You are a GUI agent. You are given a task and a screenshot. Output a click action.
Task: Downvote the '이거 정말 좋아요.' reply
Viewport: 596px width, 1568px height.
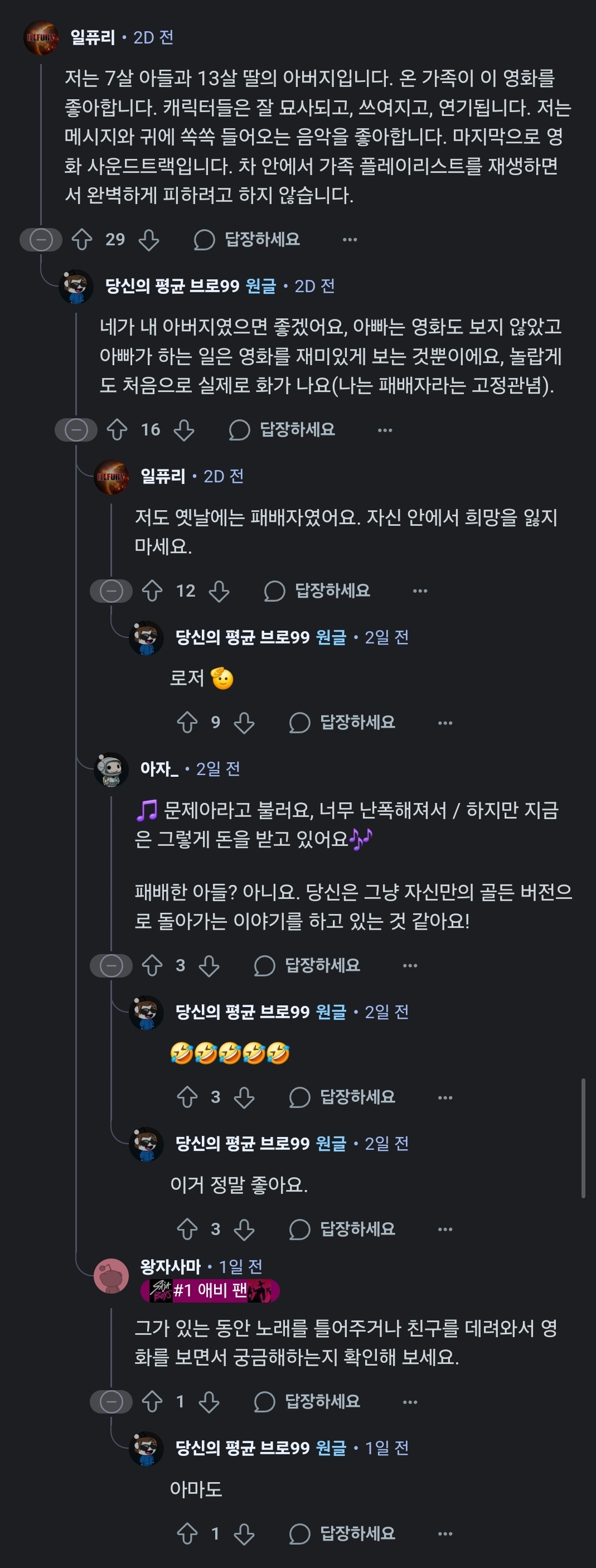point(244,1230)
